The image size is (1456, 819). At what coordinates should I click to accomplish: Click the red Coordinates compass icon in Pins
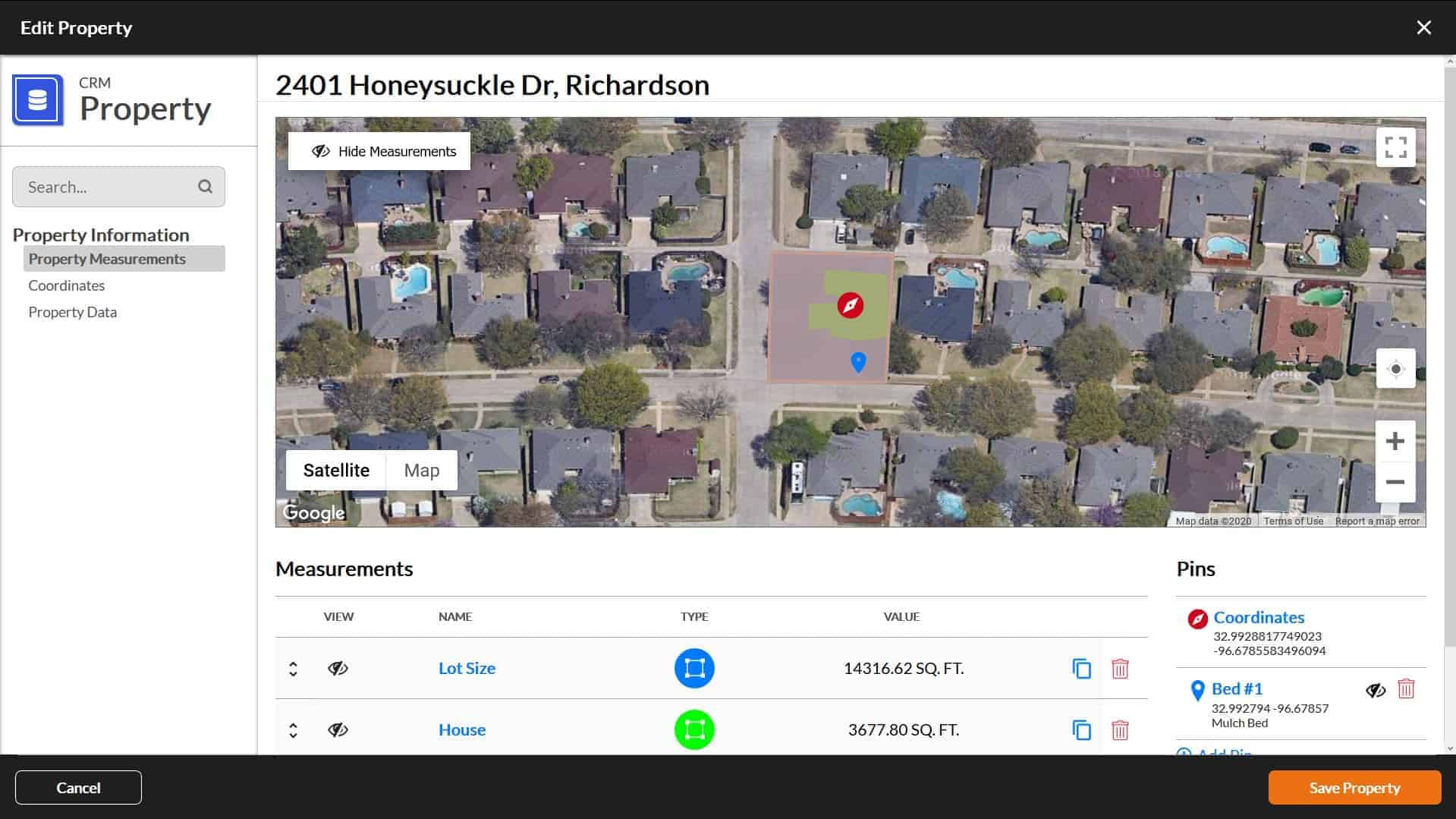[x=1197, y=619]
